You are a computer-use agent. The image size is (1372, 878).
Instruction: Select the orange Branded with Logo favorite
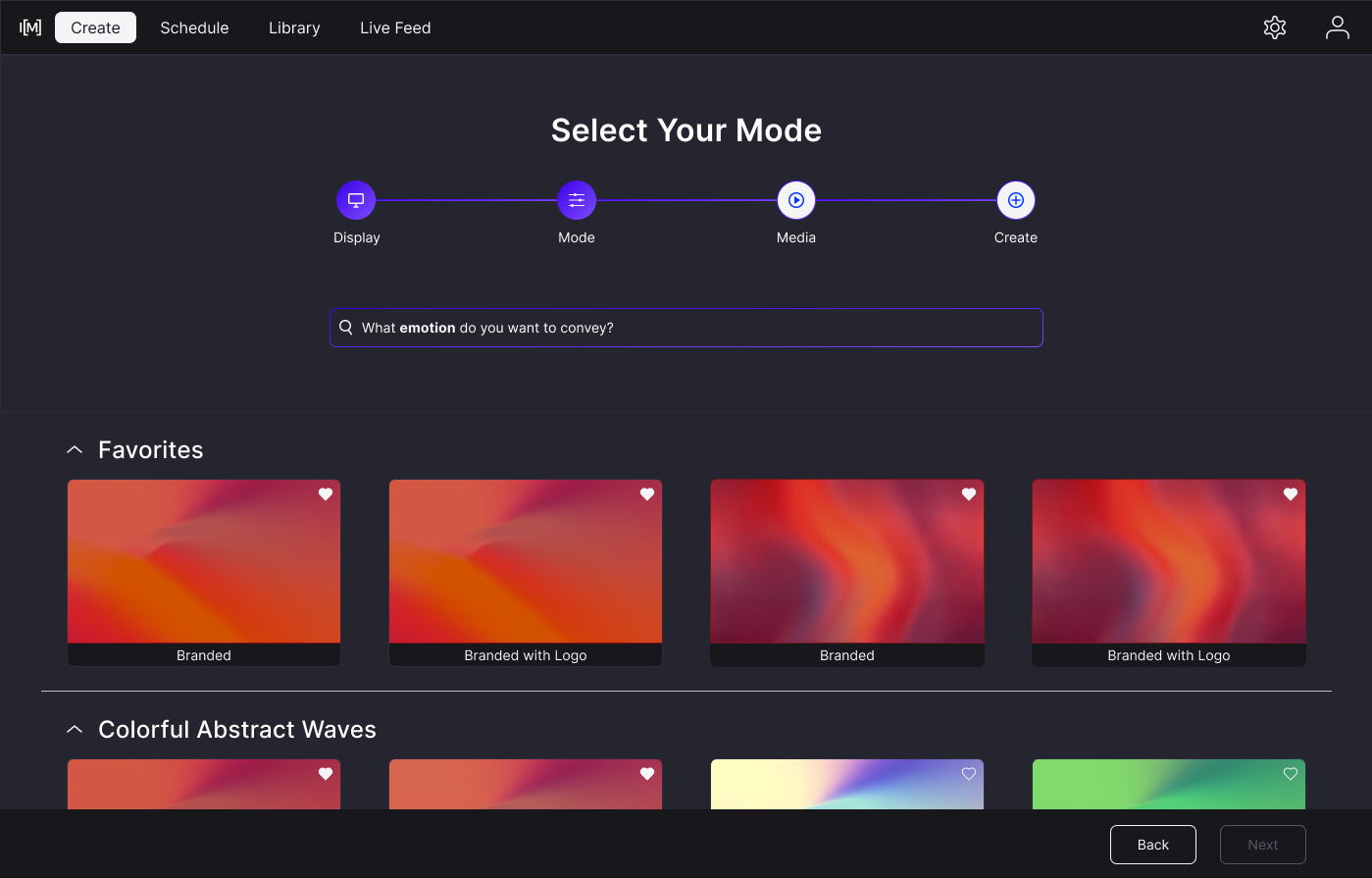[x=526, y=573]
